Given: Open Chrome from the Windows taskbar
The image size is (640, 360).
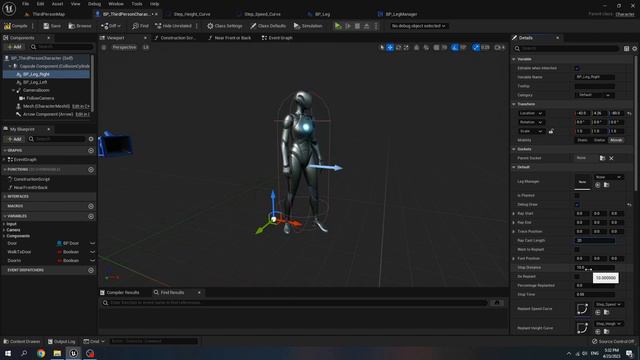Looking at the screenshot, I should click(41, 353).
